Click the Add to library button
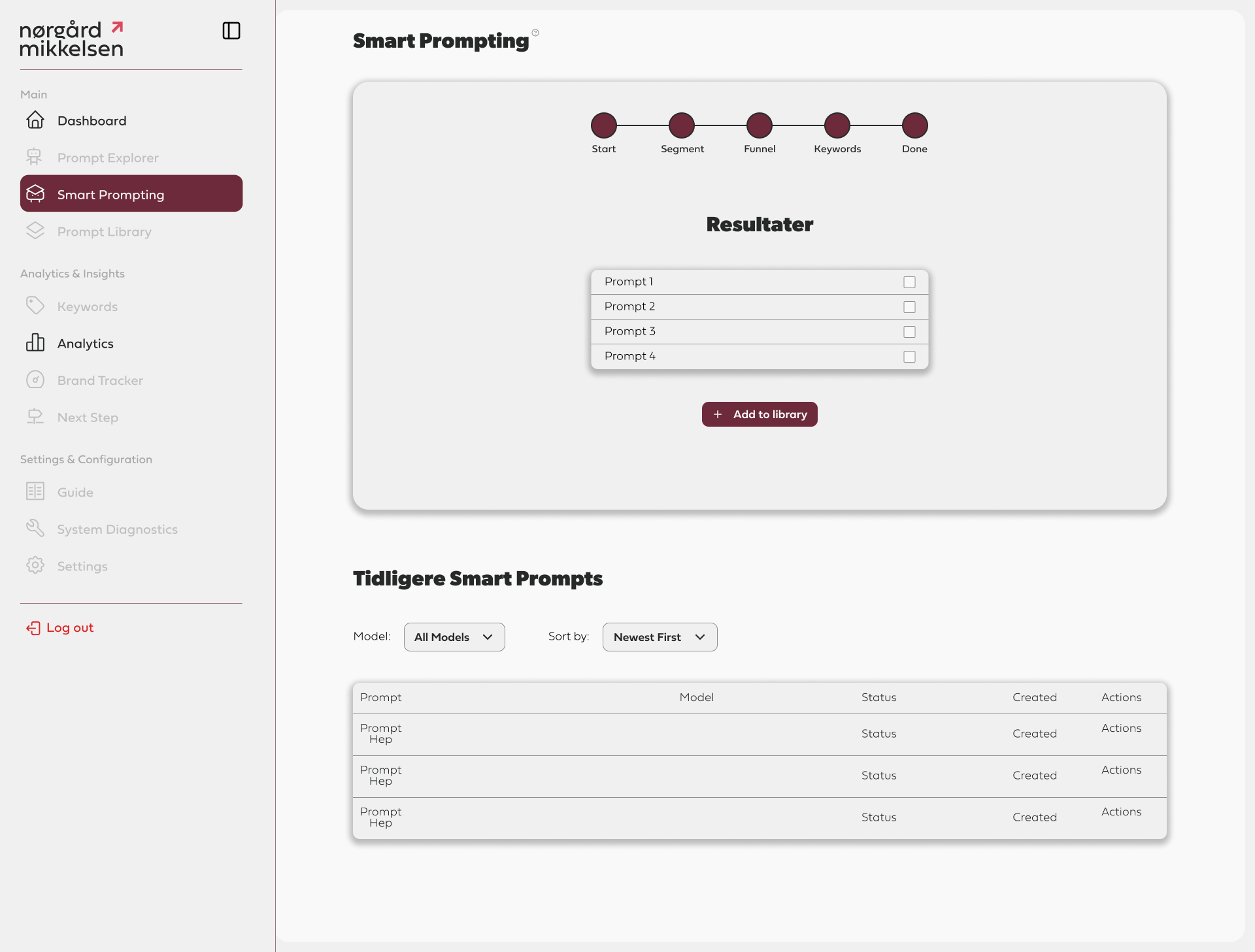1255x952 pixels. click(760, 414)
